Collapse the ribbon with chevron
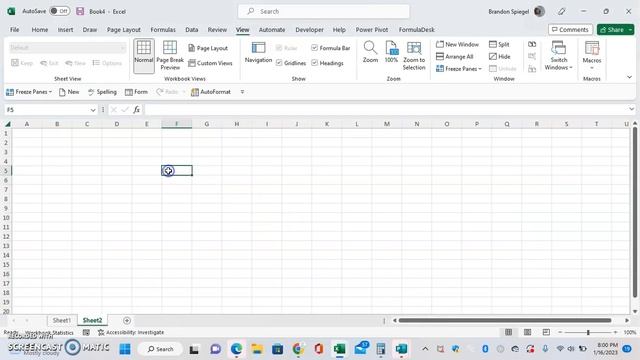The image size is (640, 360). point(629,77)
